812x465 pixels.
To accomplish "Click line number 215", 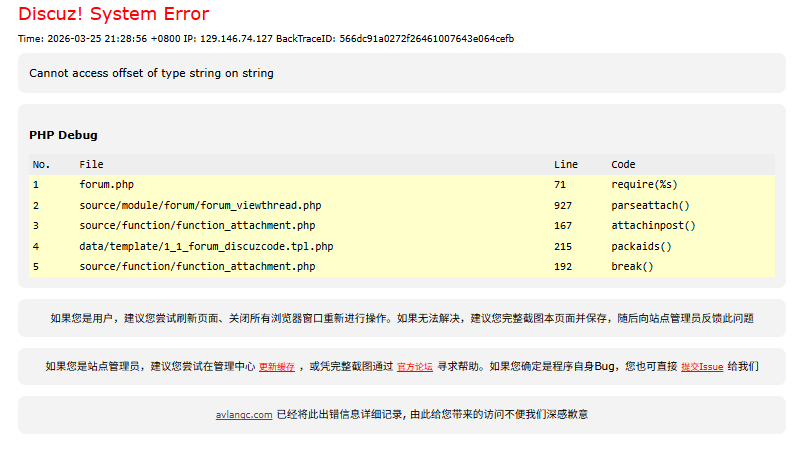I will click(563, 246).
